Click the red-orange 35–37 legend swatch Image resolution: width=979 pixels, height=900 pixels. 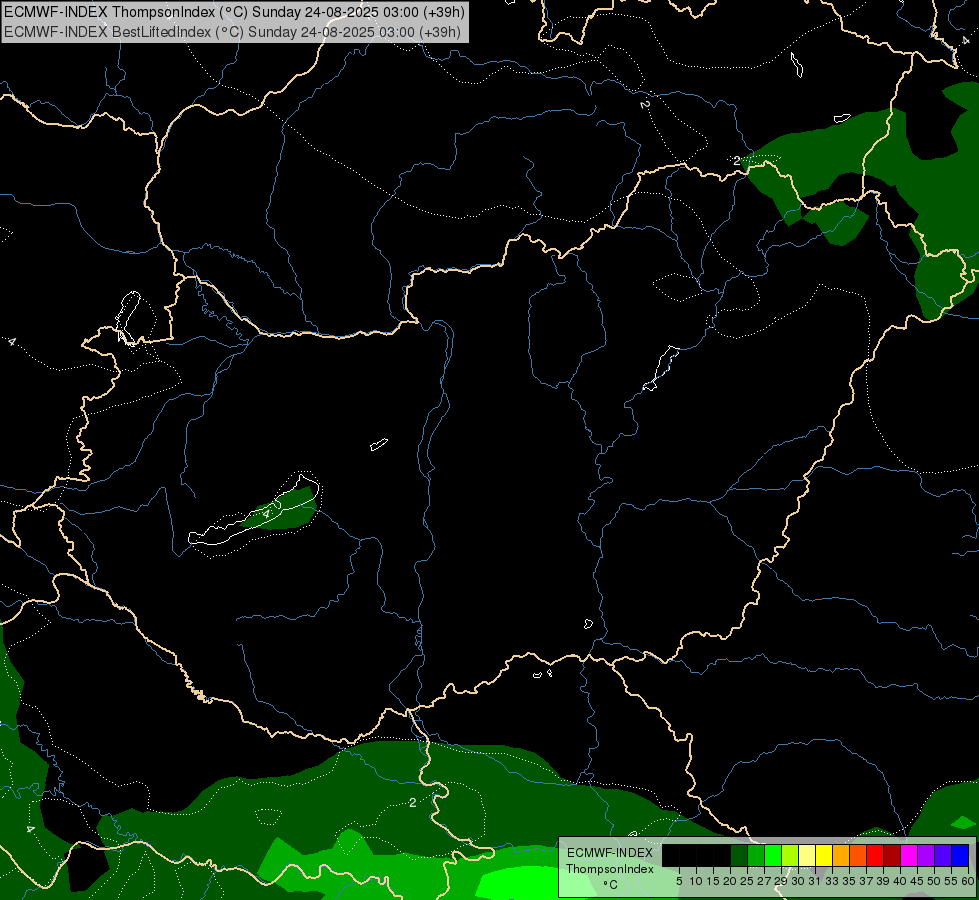(x=858, y=855)
